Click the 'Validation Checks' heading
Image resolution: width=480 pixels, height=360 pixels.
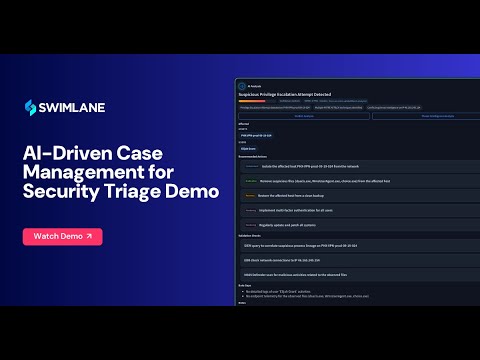pyautogui.click(x=249, y=236)
